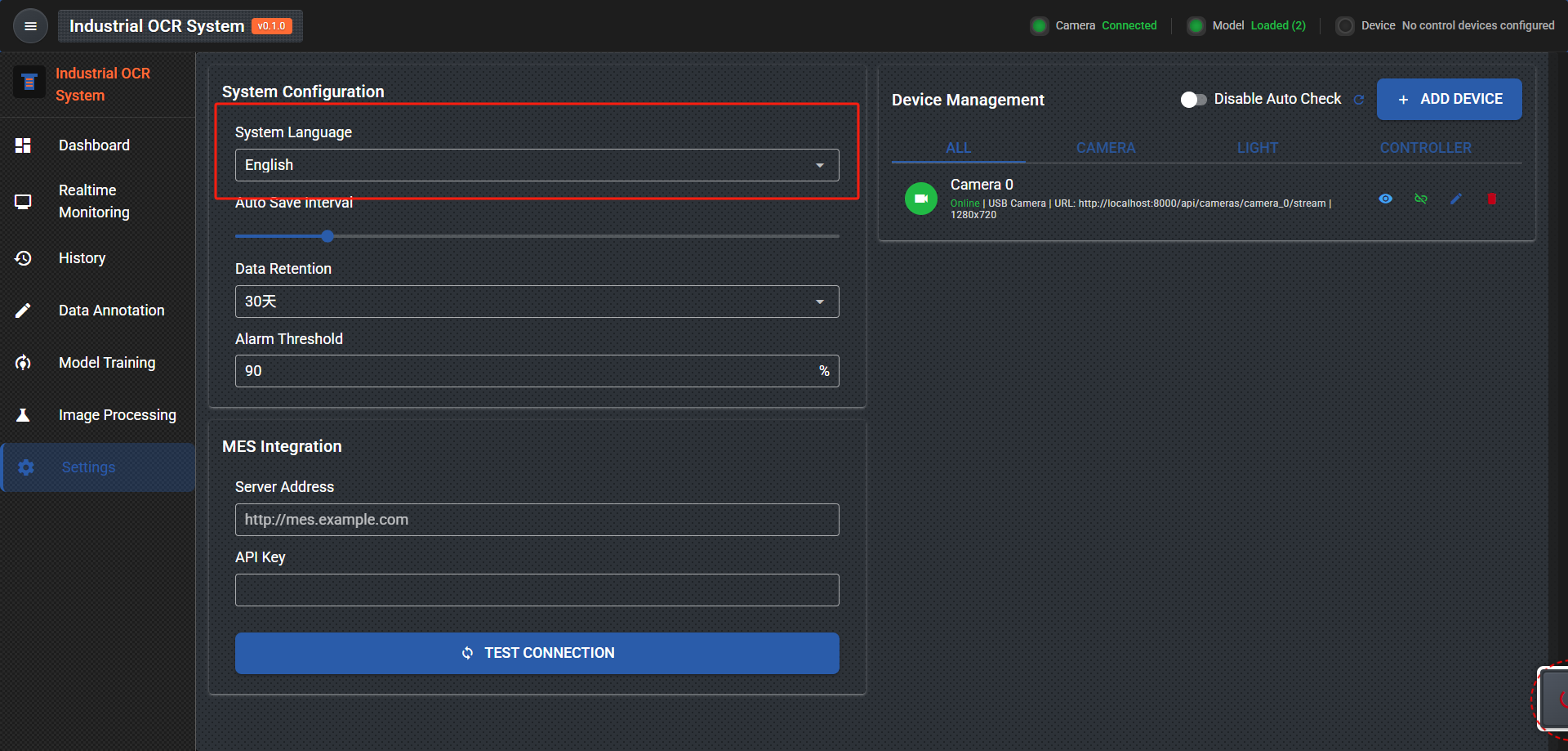1568x751 pixels.
Task: Click the Data Annotation pencil icon
Action: (x=23, y=311)
